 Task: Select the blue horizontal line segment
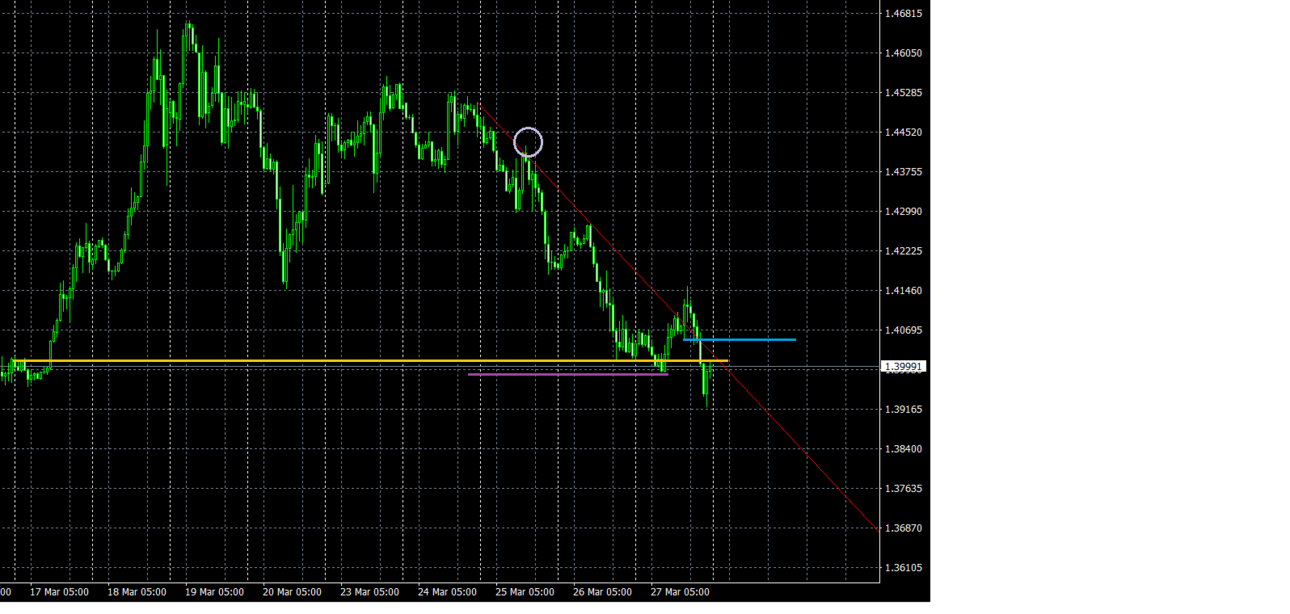pos(739,340)
